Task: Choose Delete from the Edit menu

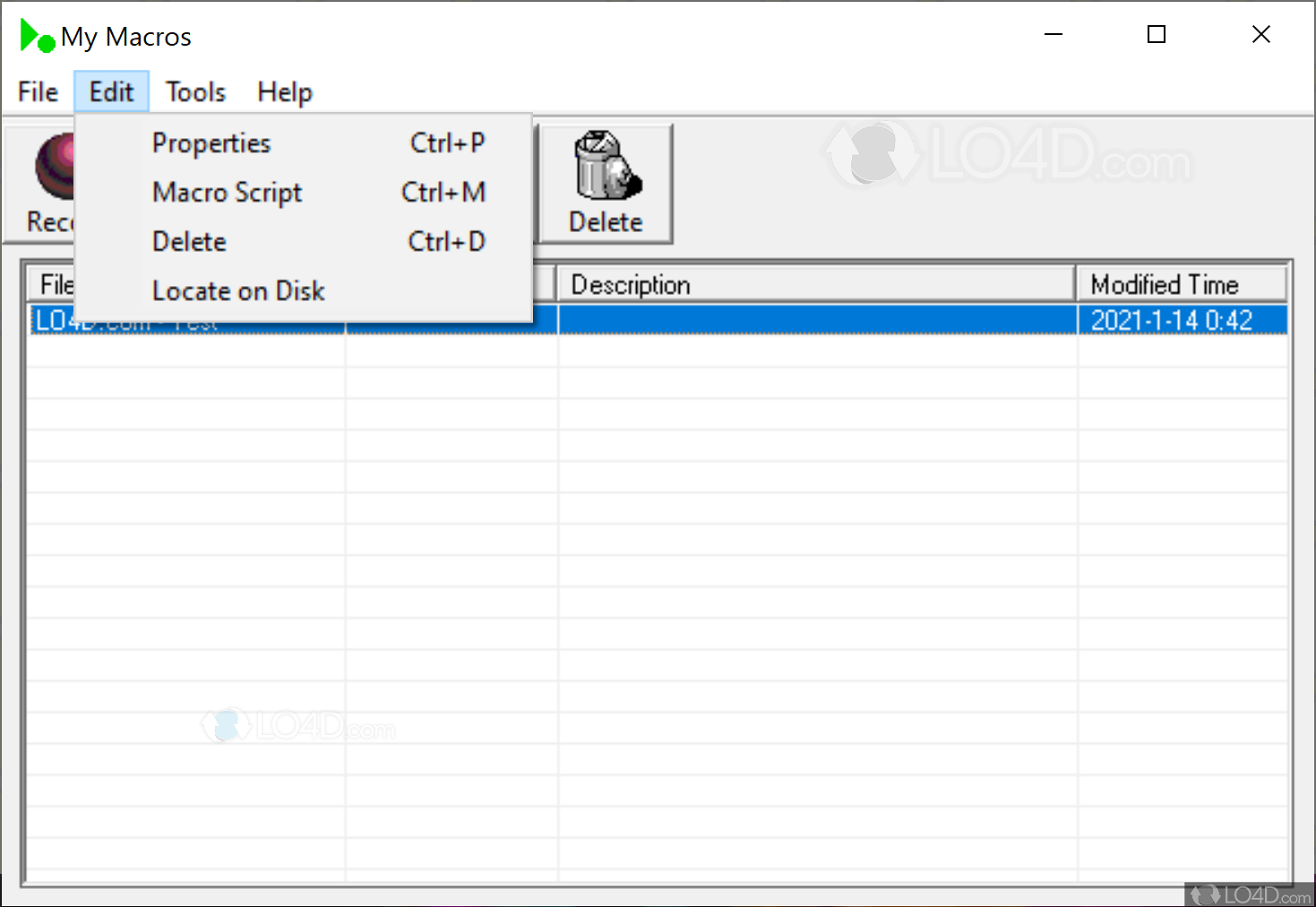Action: tap(189, 241)
